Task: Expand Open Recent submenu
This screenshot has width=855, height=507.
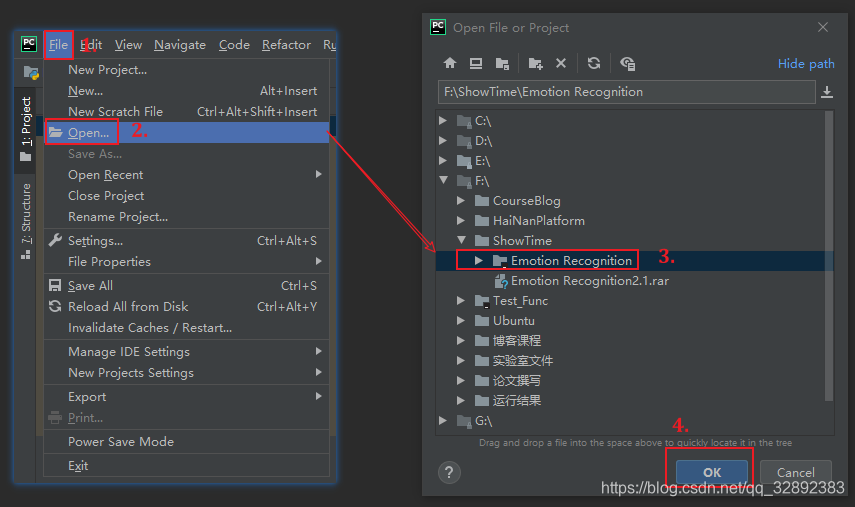Action: coord(186,174)
